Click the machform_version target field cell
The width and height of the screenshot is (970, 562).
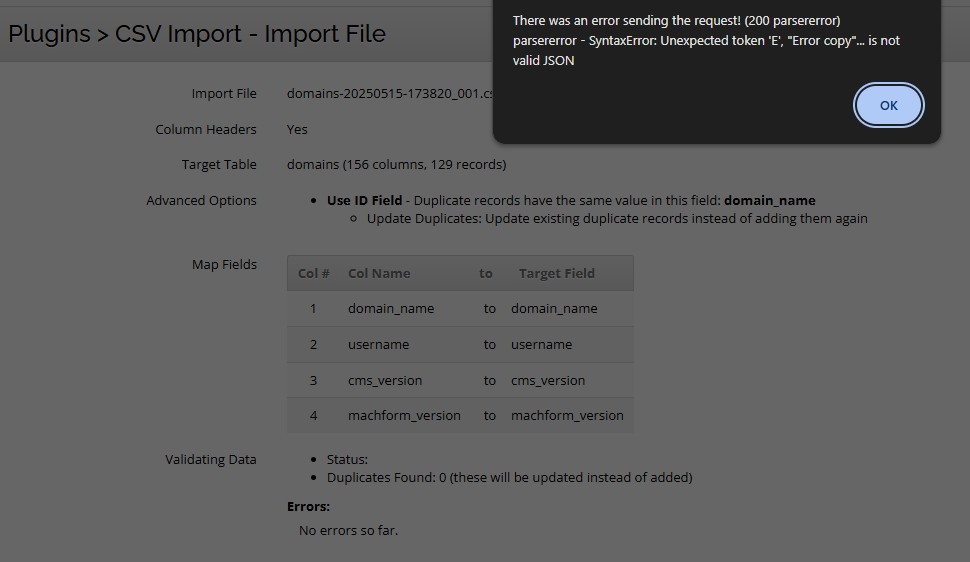point(567,415)
